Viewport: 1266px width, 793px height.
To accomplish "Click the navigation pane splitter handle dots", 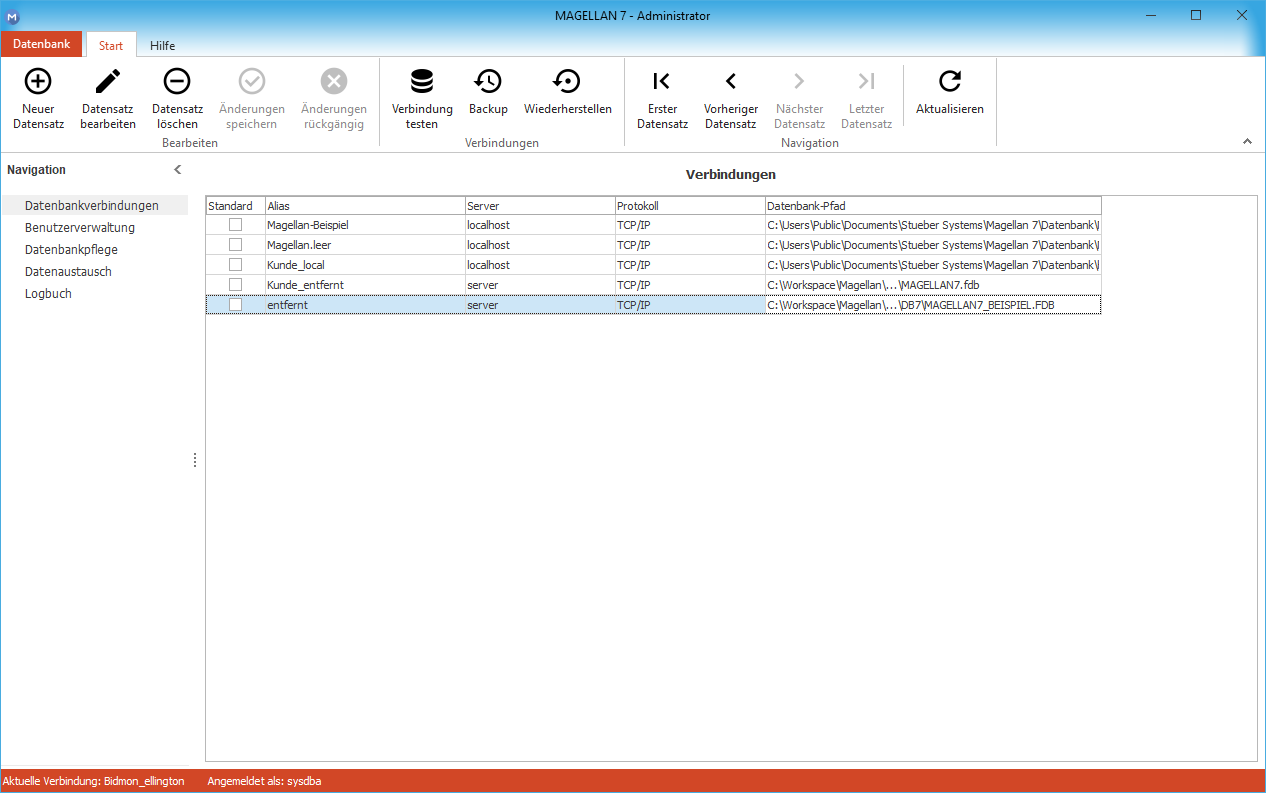I will (194, 460).
